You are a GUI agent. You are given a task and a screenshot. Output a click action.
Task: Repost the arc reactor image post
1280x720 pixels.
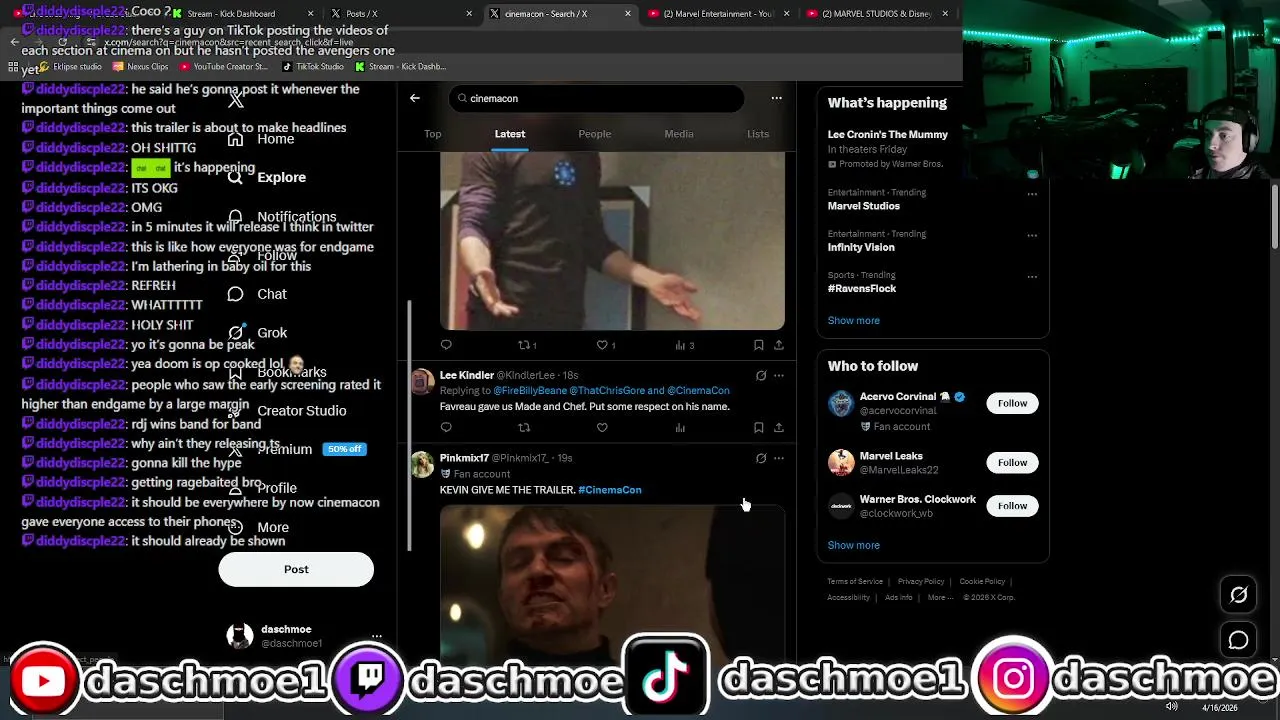(527, 345)
